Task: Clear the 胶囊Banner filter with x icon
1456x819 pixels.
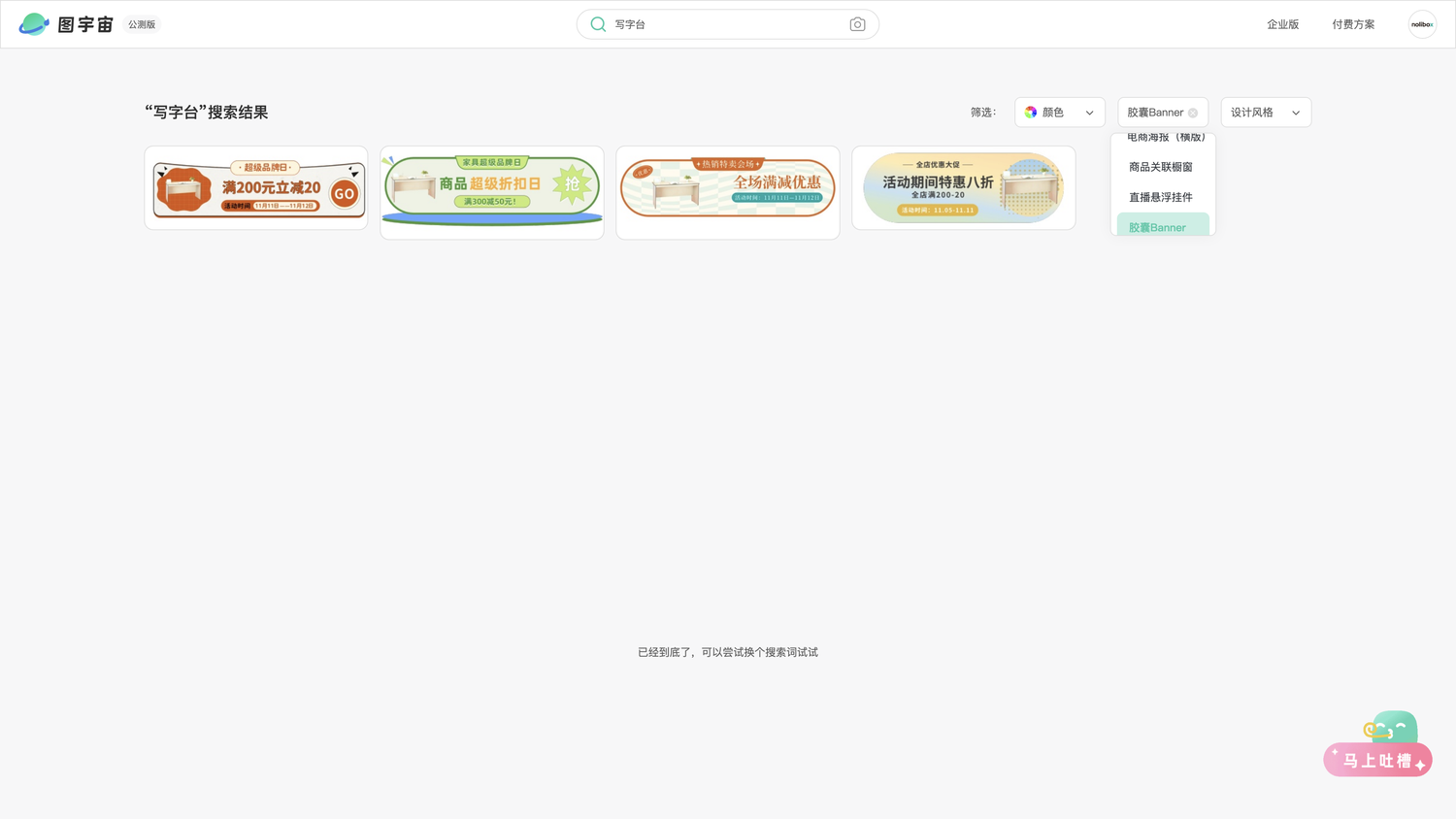Action: (1193, 114)
